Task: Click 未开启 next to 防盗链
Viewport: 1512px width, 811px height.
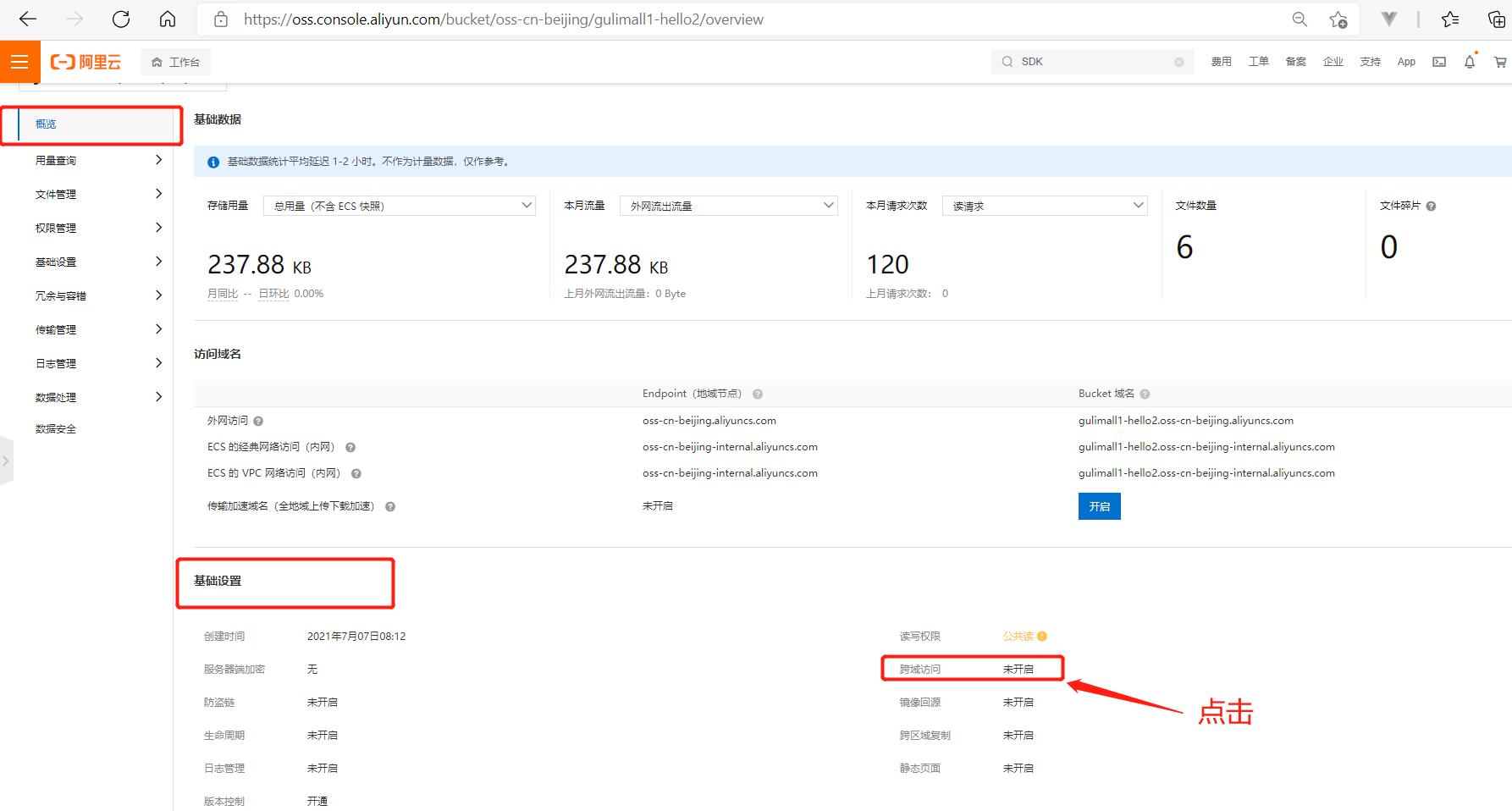Action: (x=323, y=702)
